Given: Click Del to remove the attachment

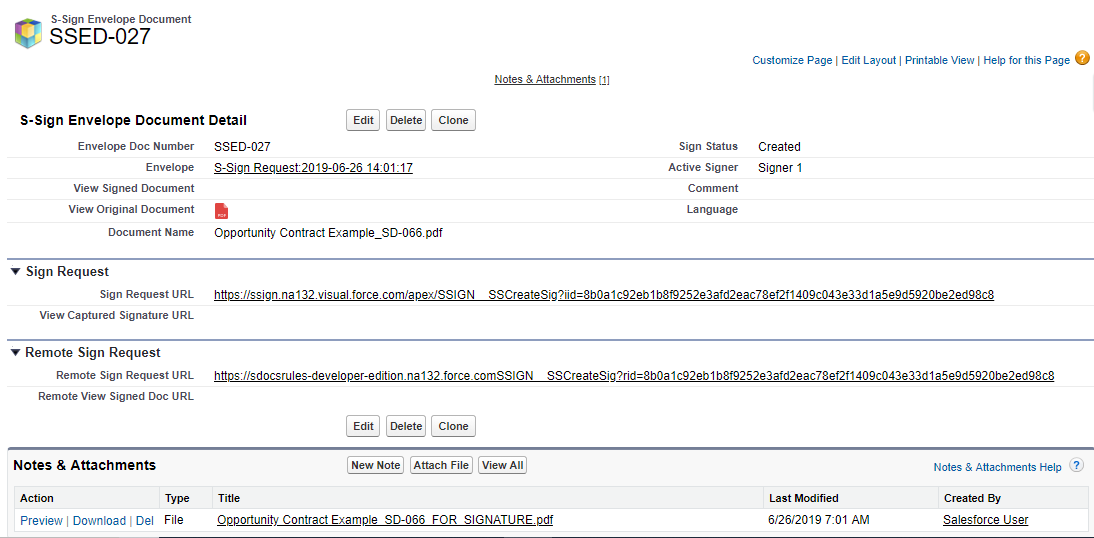Looking at the screenshot, I should tap(144, 521).
